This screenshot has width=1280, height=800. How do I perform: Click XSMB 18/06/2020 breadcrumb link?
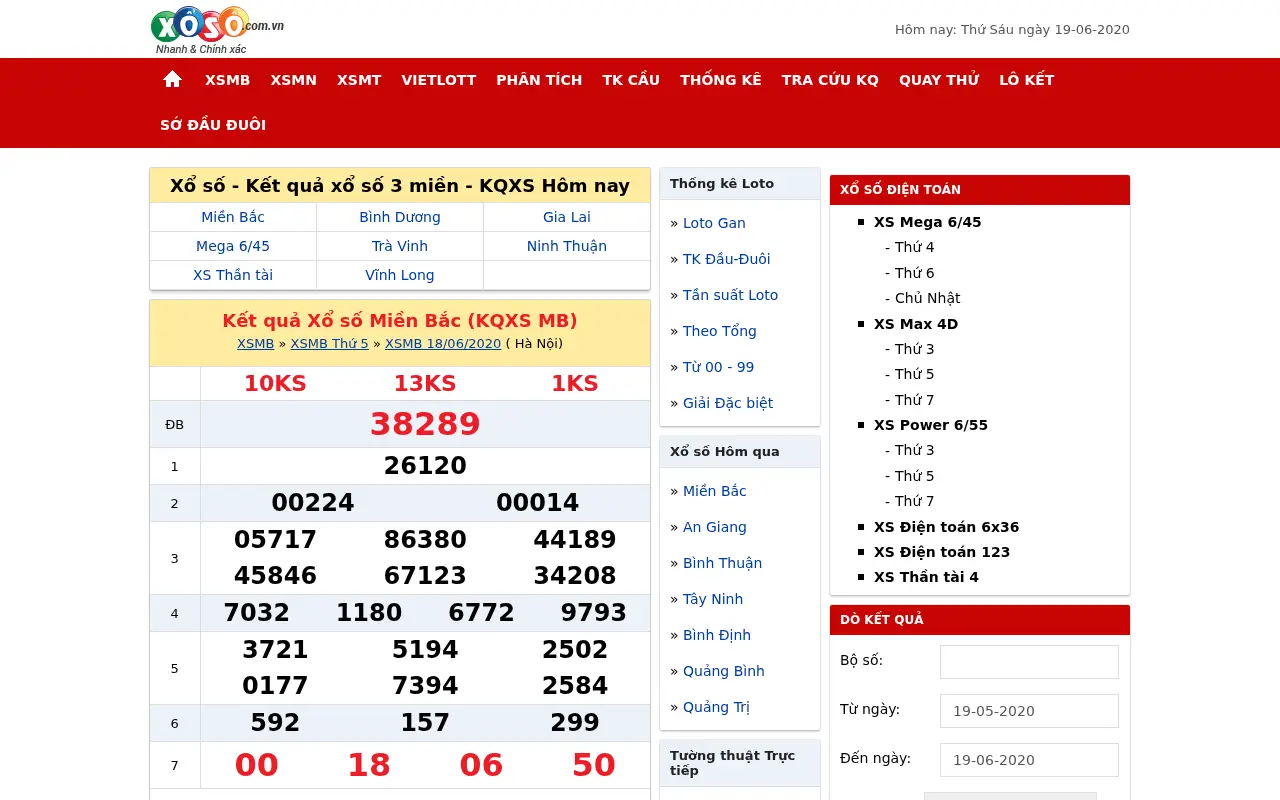pyautogui.click(x=443, y=344)
